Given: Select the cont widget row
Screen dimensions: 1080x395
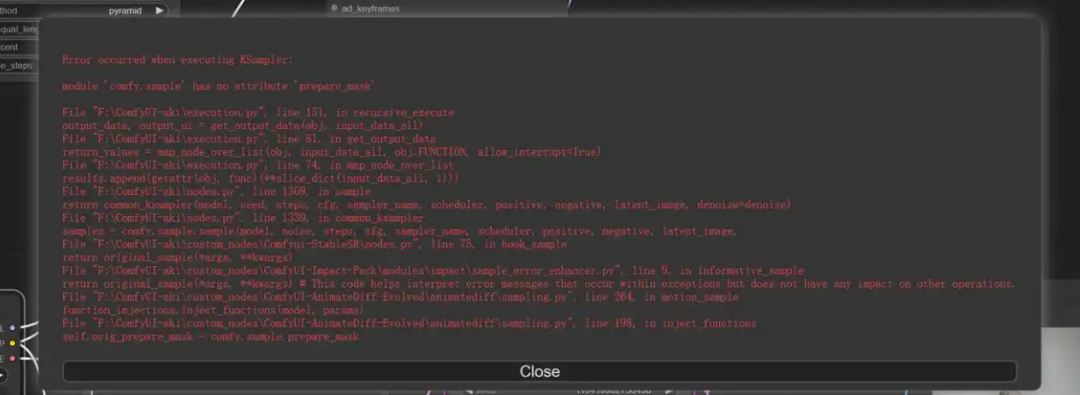Looking at the screenshot, I should pyautogui.click(x=20, y=48).
